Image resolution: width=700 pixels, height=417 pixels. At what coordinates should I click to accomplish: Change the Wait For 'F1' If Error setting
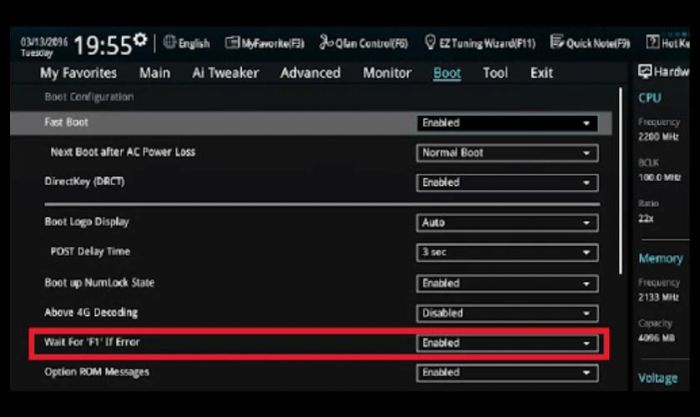coord(507,343)
